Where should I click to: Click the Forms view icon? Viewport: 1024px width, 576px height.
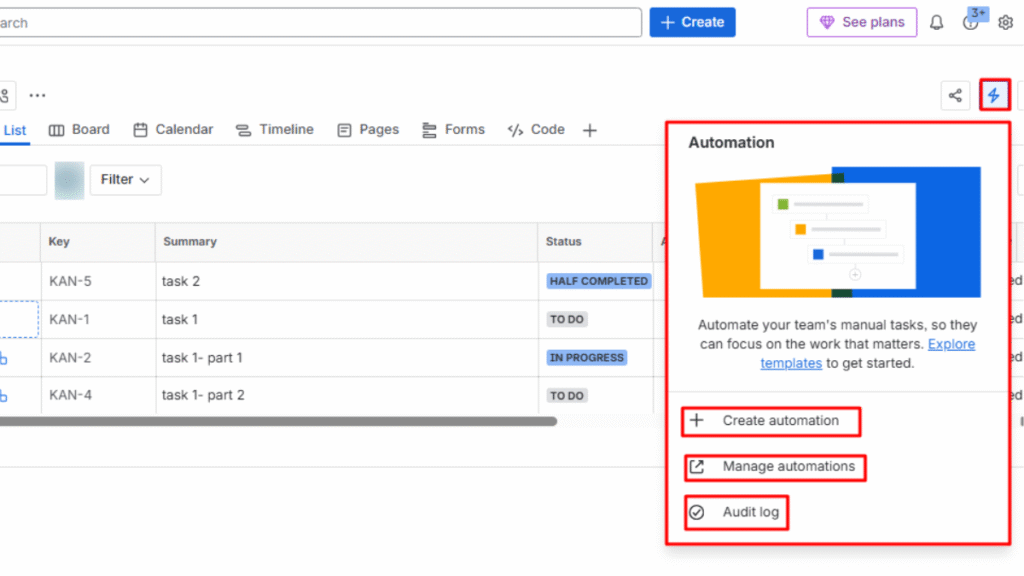(429, 129)
